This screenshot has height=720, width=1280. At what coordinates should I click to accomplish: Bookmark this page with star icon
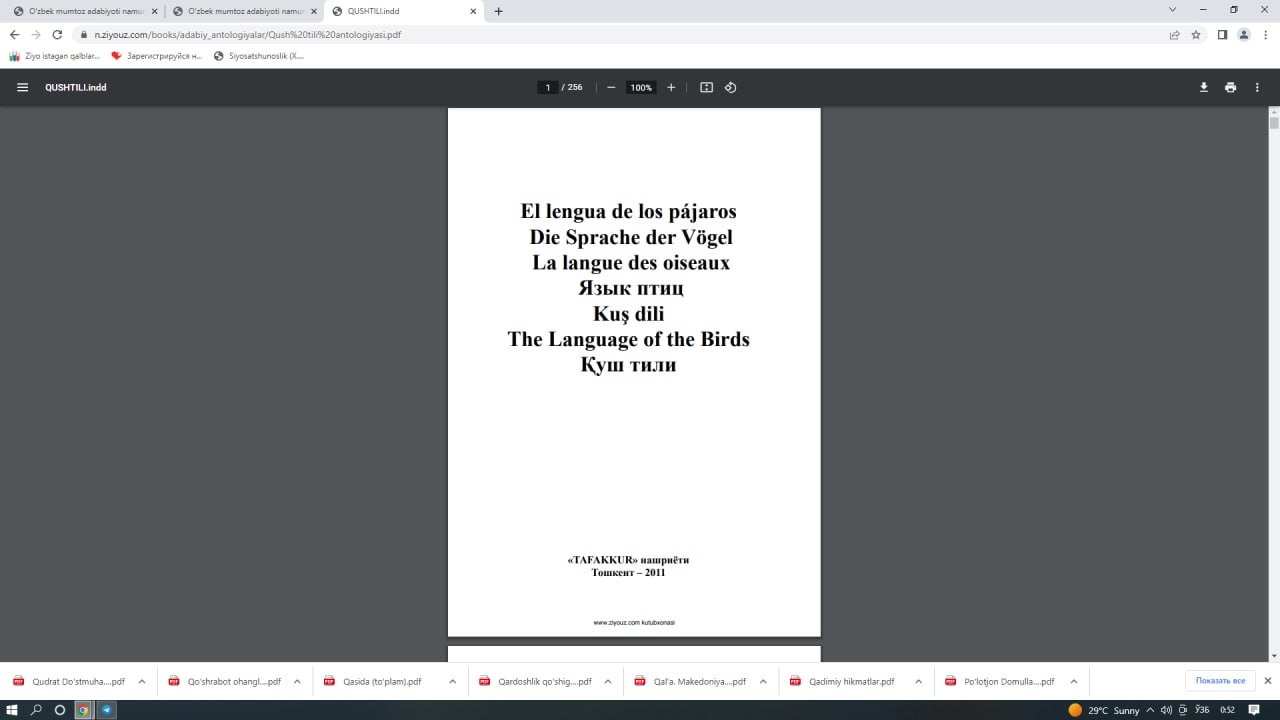(1196, 34)
